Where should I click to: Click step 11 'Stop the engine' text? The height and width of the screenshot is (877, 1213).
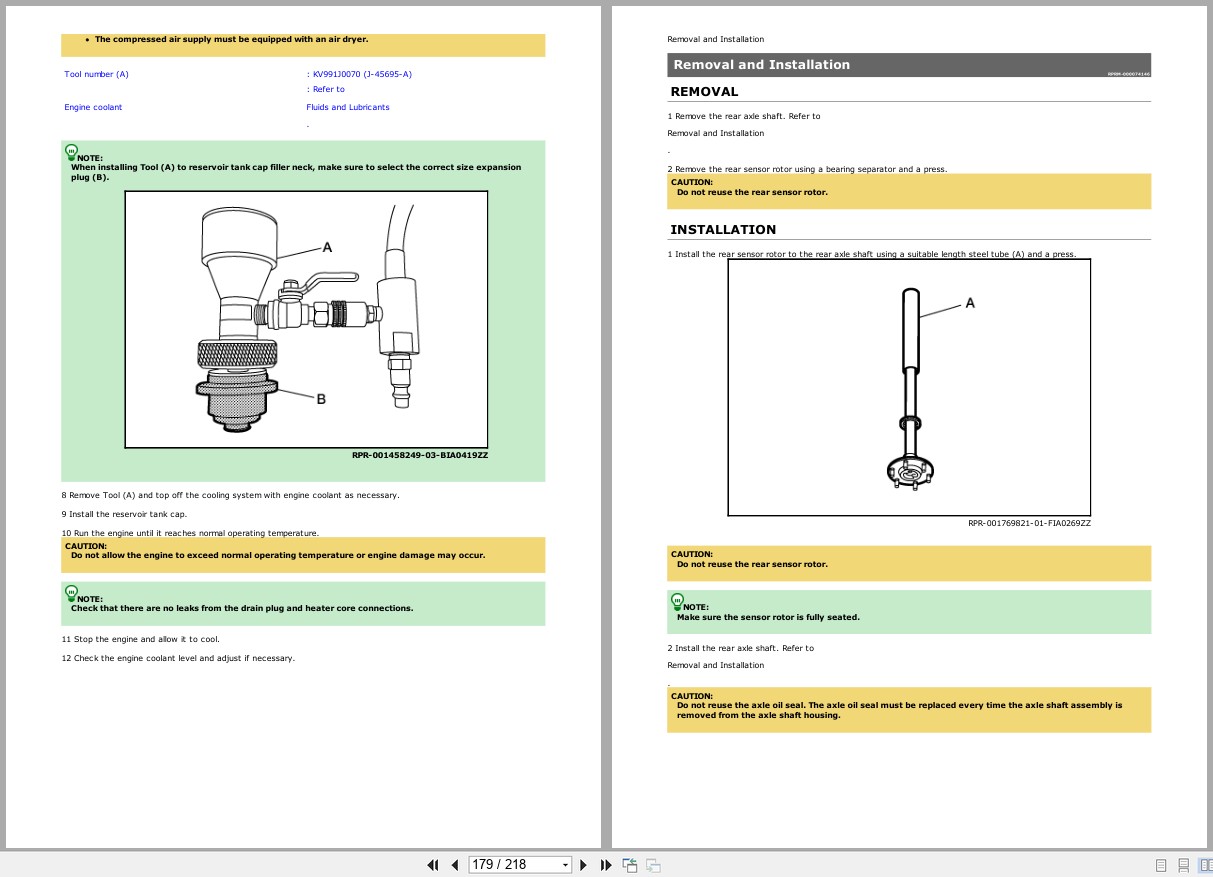(140, 640)
